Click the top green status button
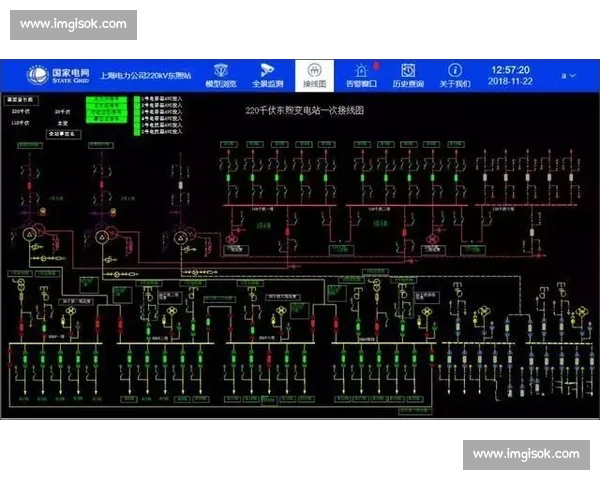600x480 pixels. (x=107, y=101)
